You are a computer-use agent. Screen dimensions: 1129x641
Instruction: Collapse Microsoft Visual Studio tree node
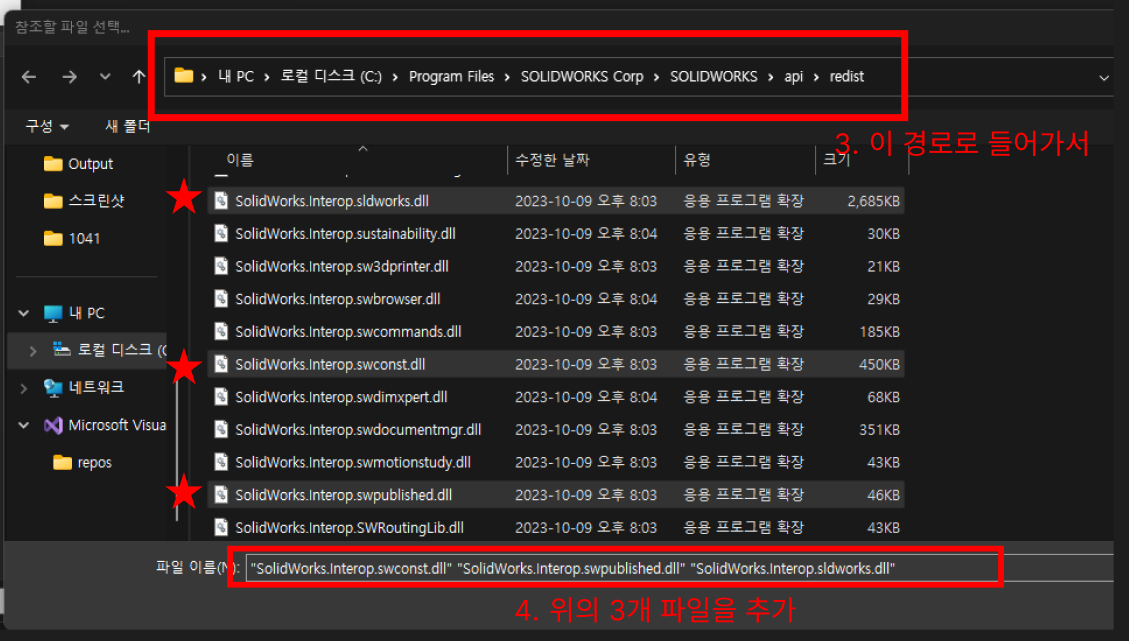coord(24,425)
